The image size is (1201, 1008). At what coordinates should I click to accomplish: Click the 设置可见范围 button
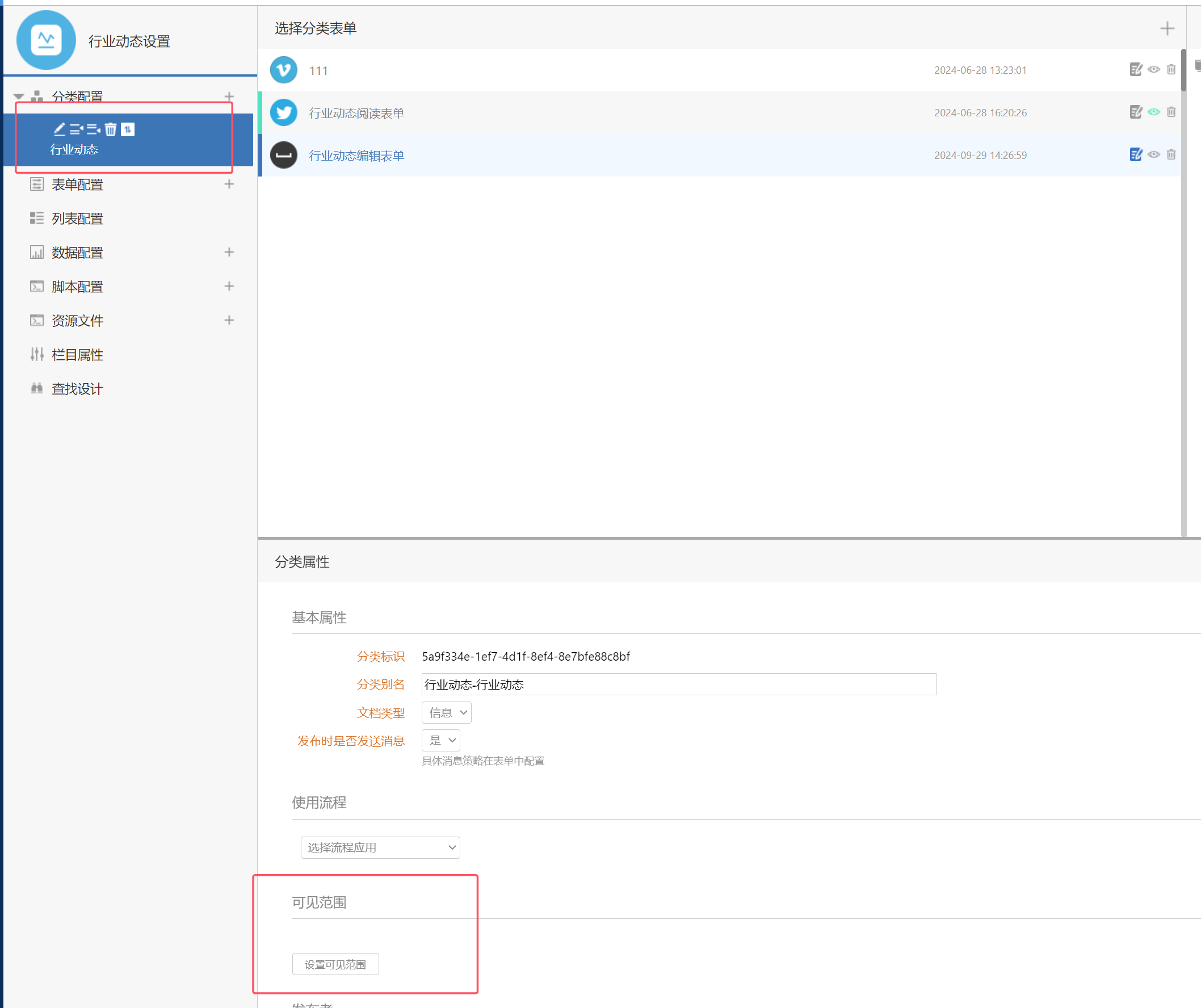click(335, 964)
